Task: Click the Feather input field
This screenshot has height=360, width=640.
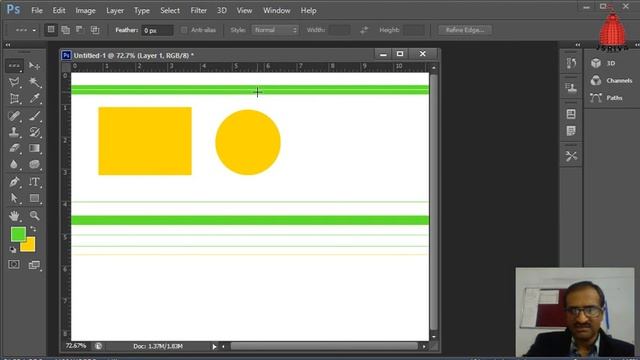Action: 157,30
